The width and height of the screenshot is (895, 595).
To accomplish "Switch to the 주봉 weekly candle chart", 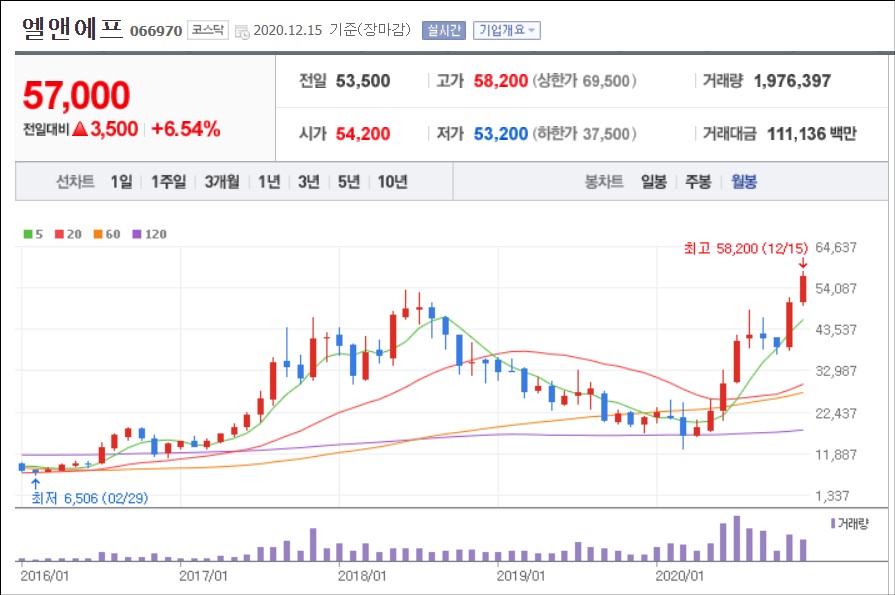I will click(698, 182).
